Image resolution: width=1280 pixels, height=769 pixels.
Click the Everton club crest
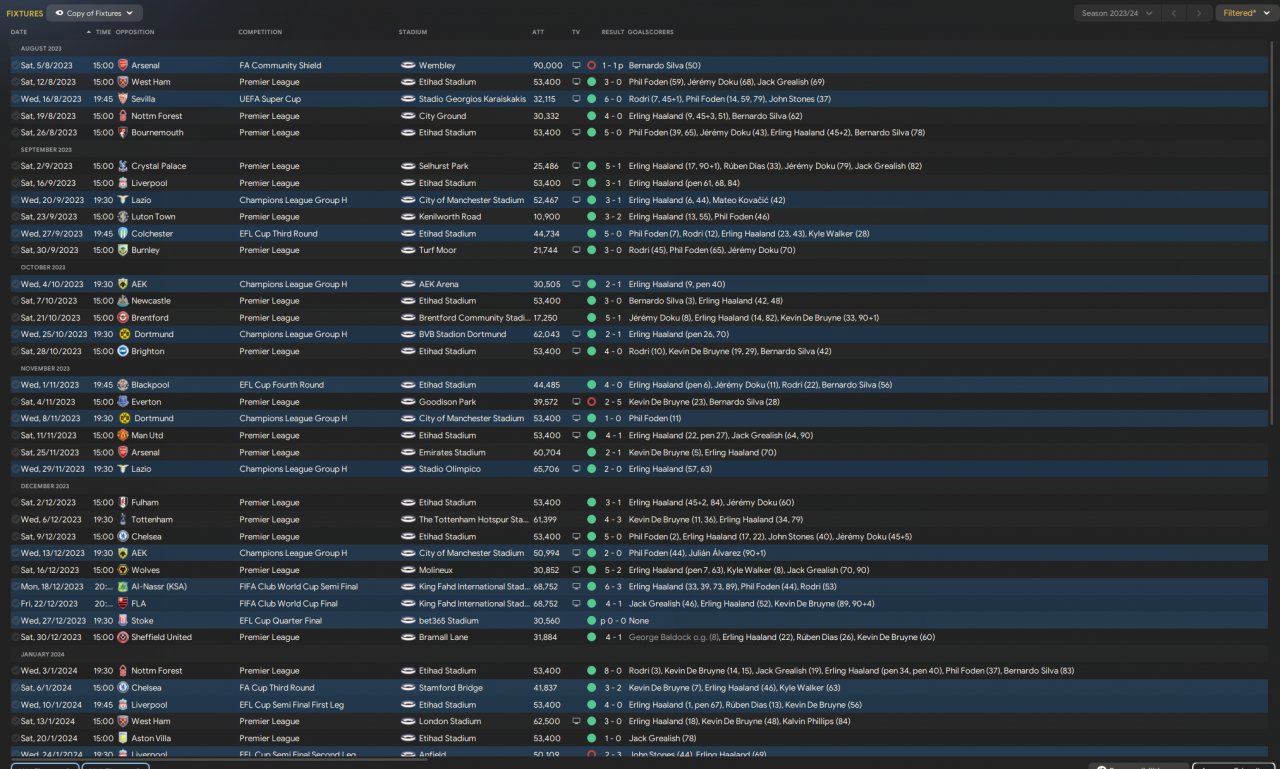click(x=122, y=402)
